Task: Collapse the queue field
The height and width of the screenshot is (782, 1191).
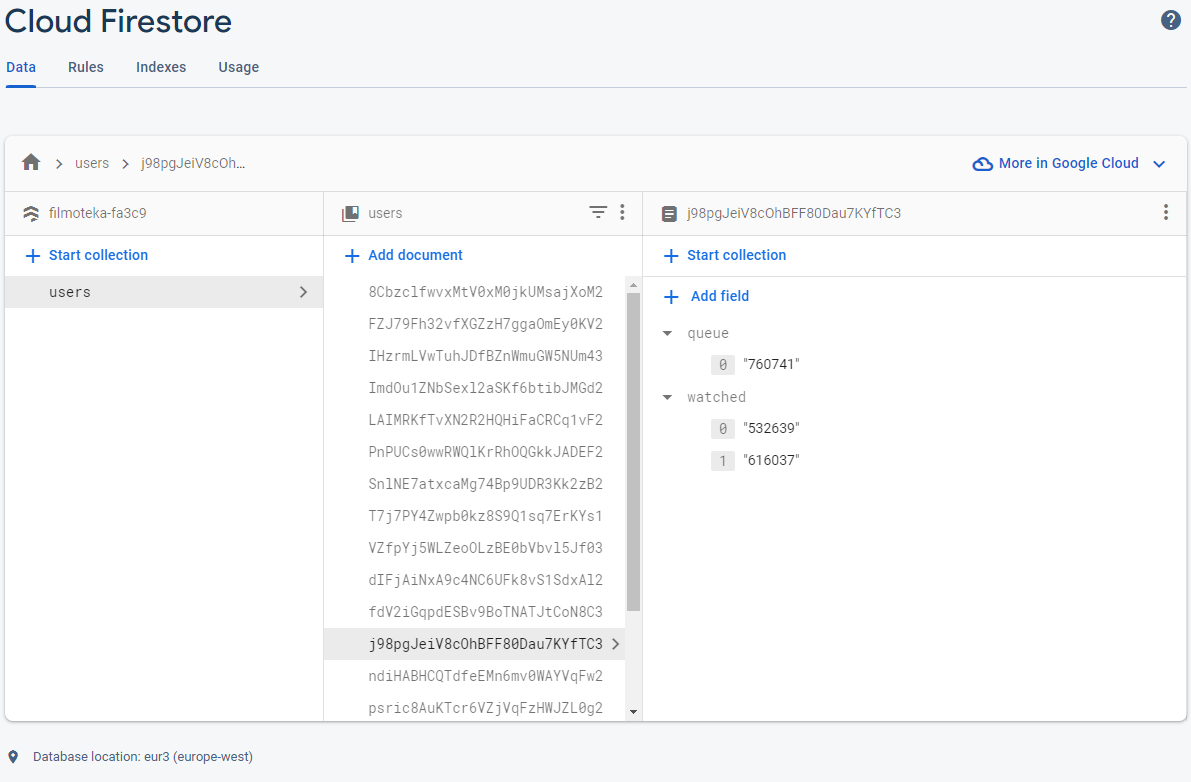Action: click(668, 333)
